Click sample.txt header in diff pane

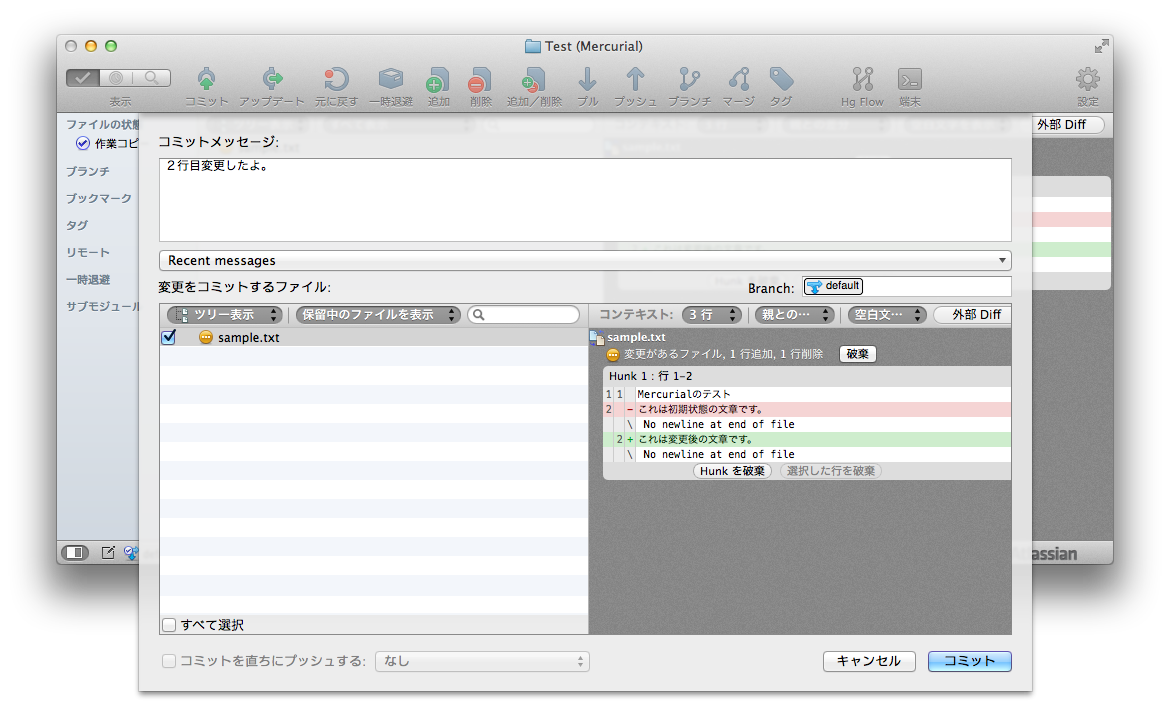(x=636, y=336)
